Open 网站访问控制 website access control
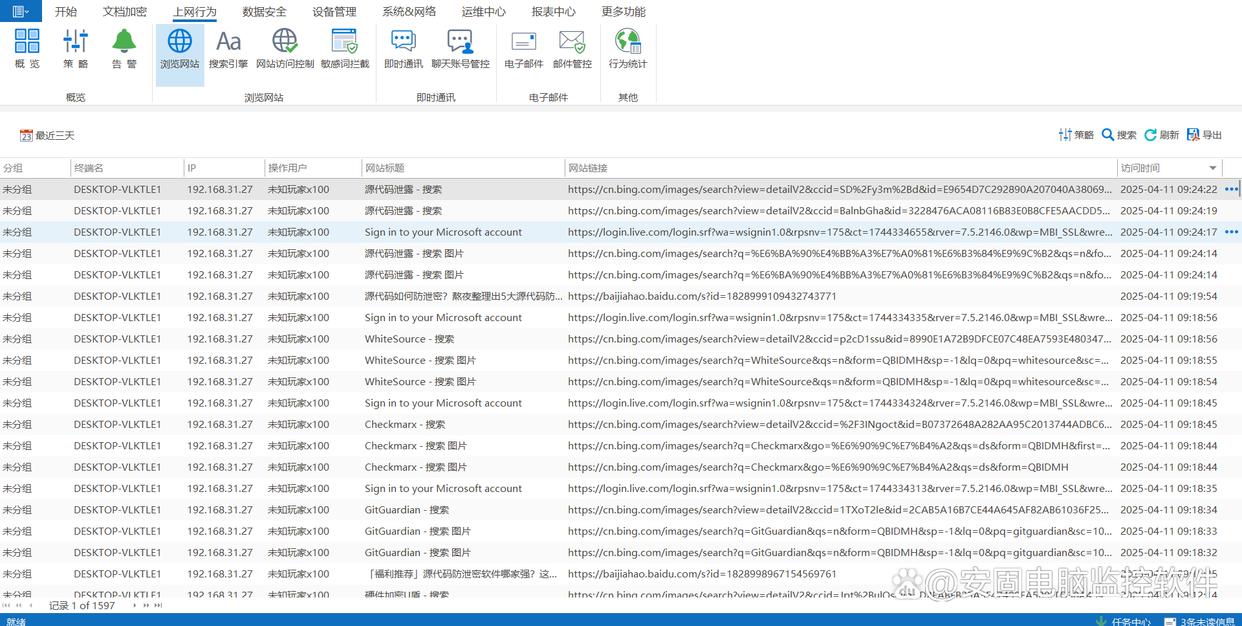 pos(285,48)
